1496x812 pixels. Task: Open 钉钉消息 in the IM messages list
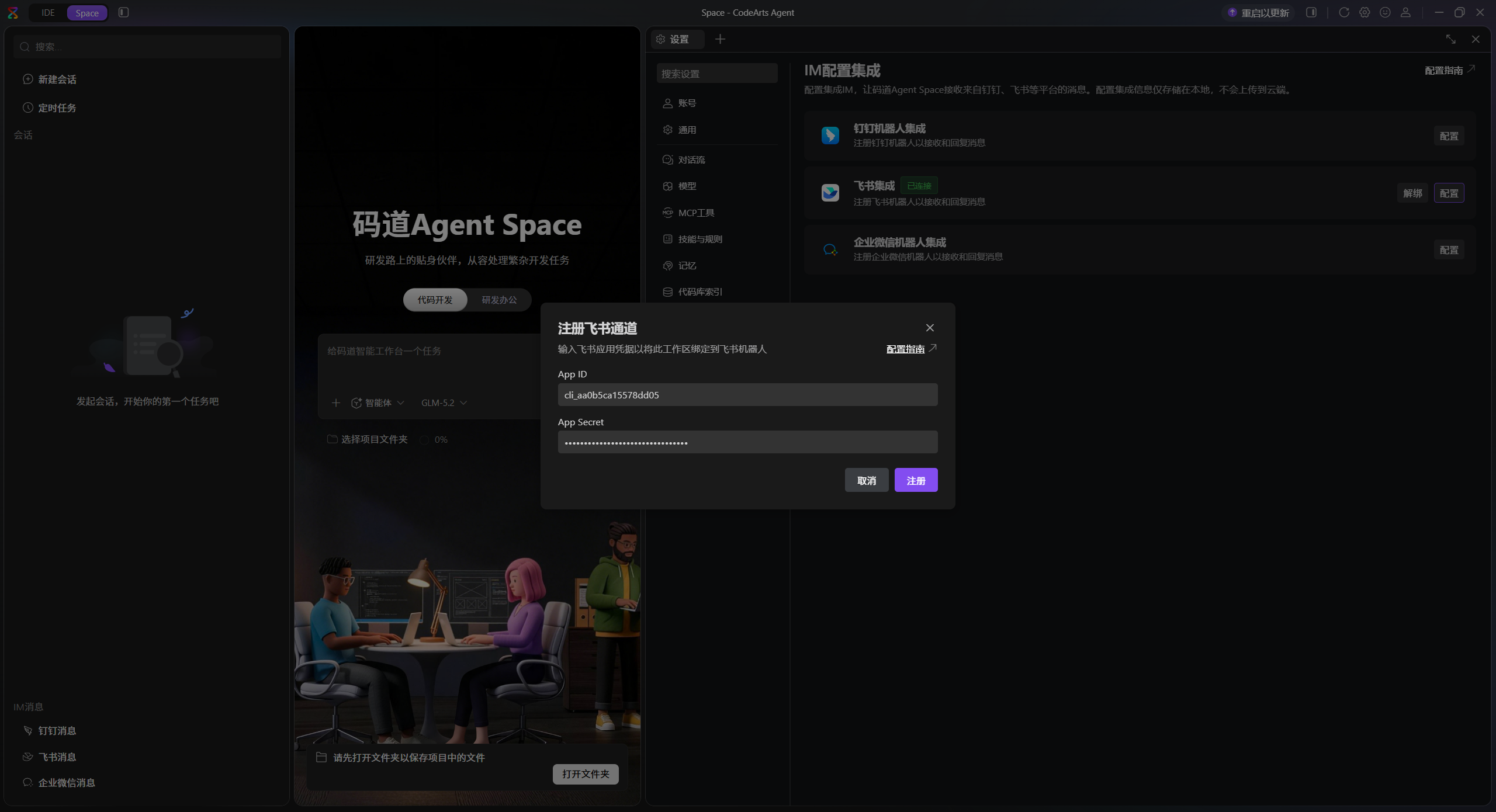click(147, 731)
